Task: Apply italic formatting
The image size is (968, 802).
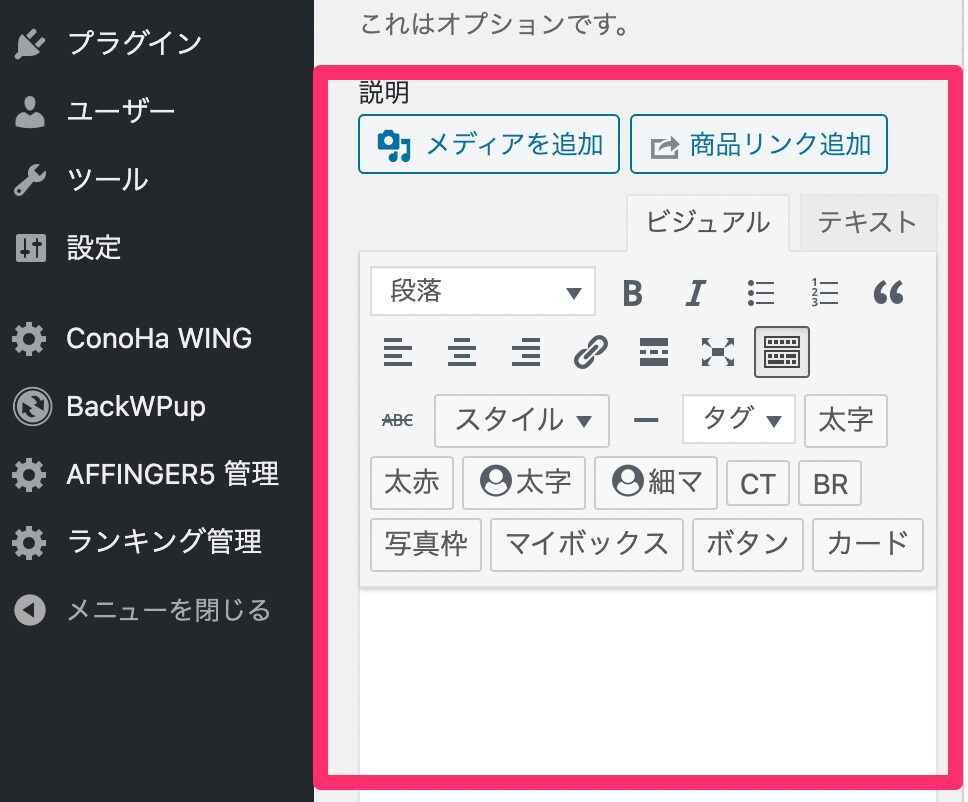Action: point(696,293)
